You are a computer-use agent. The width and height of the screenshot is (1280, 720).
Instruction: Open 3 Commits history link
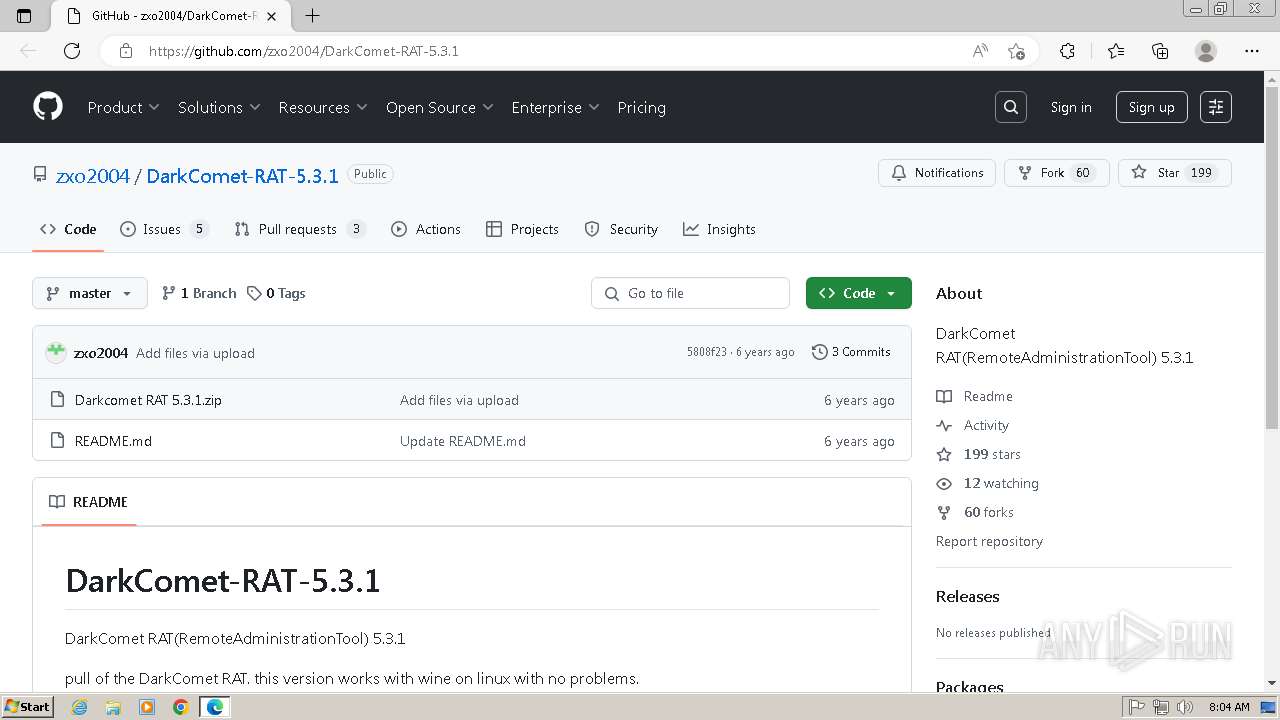click(x=851, y=352)
